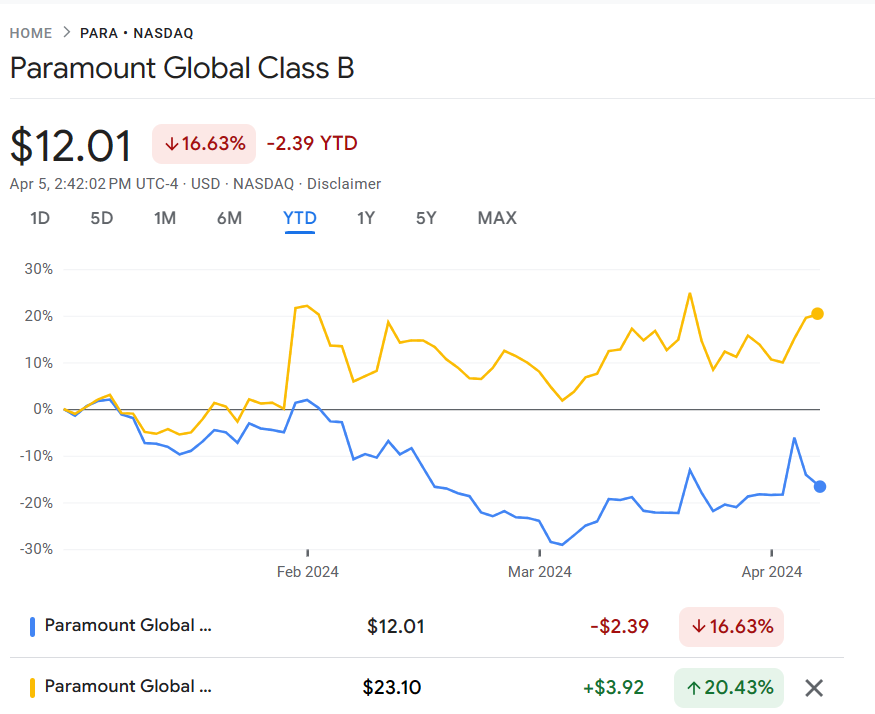Click the 30% y-axis label

pyautogui.click(x=39, y=269)
